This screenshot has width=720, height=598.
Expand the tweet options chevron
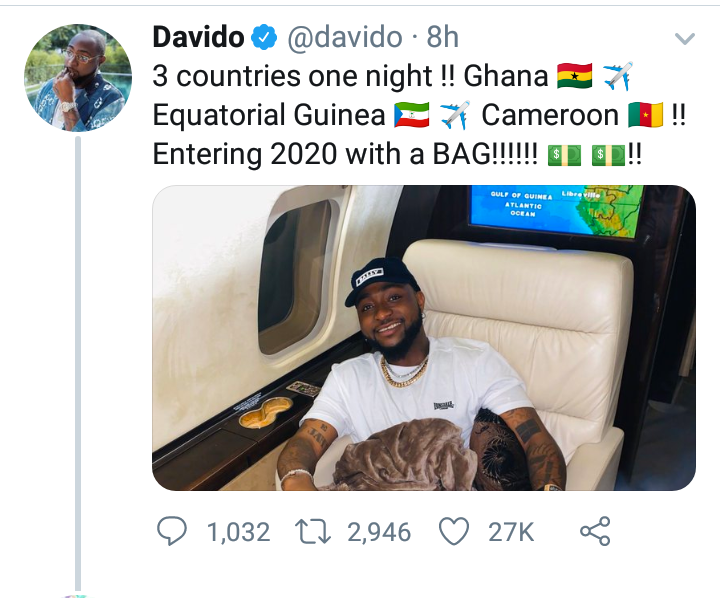pos(685,38)
